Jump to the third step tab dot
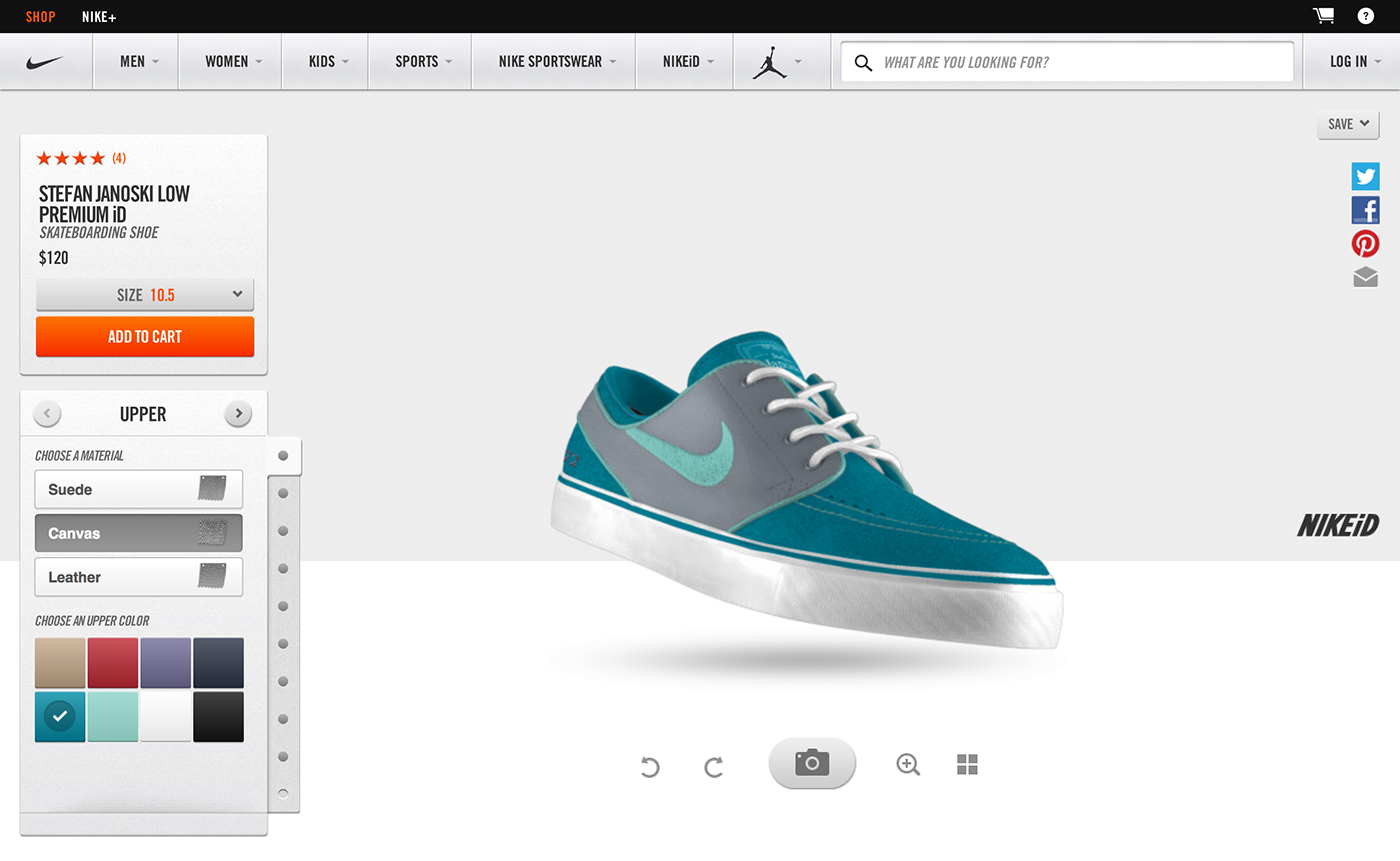The height and width of the screenshot is (861, 1400). tap(283, 531)
